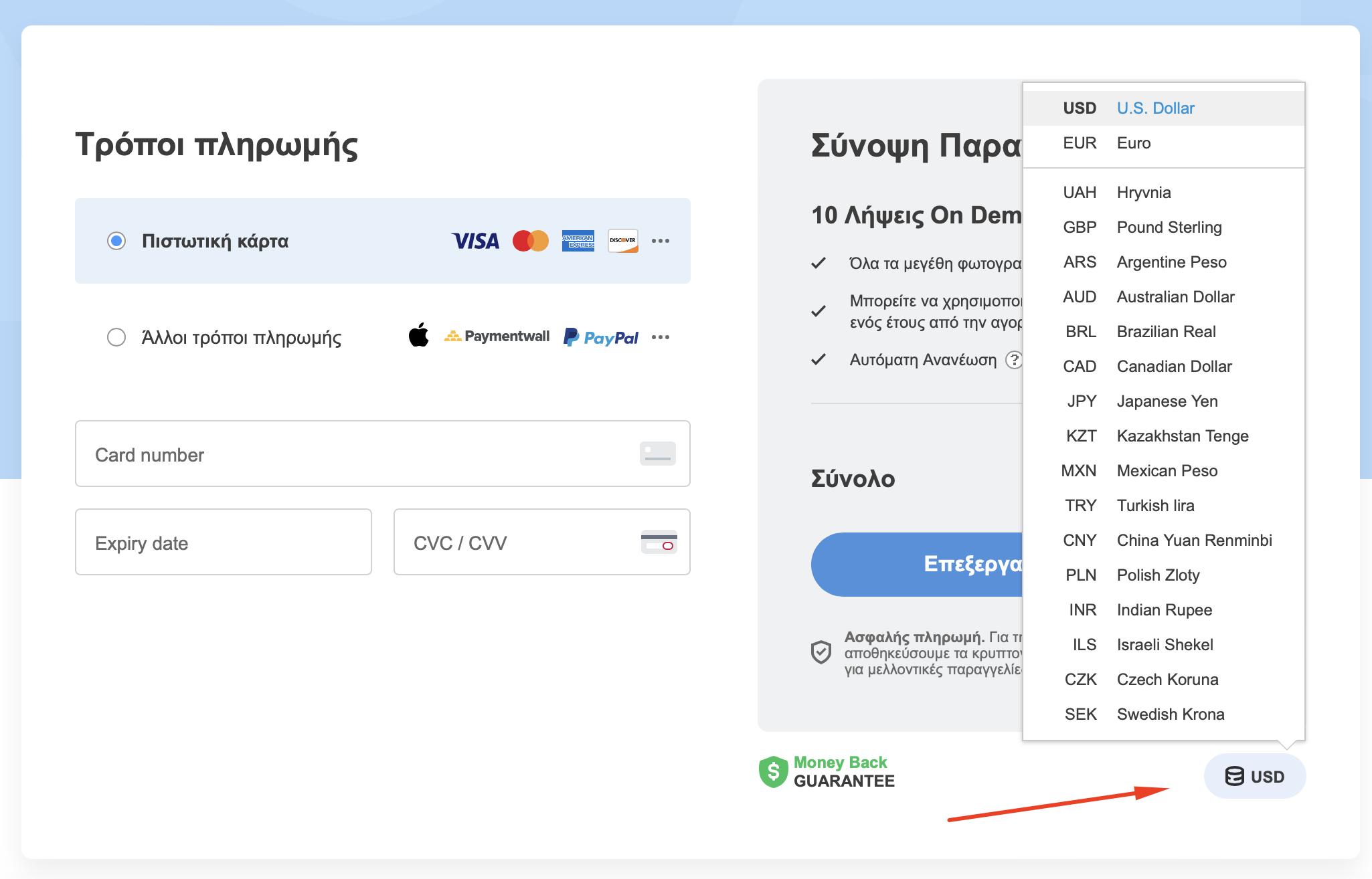Select the Visa card icon

[475, 240]
